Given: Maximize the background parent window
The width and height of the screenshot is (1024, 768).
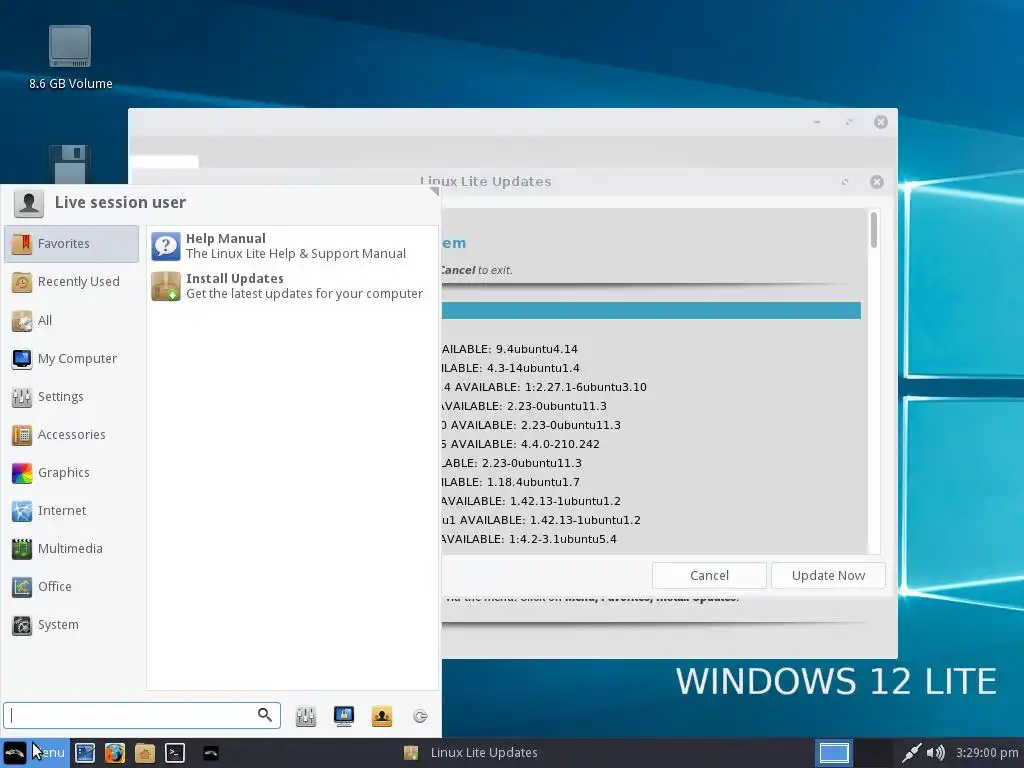Looking at the screenshot, I should tap(849, 122).
